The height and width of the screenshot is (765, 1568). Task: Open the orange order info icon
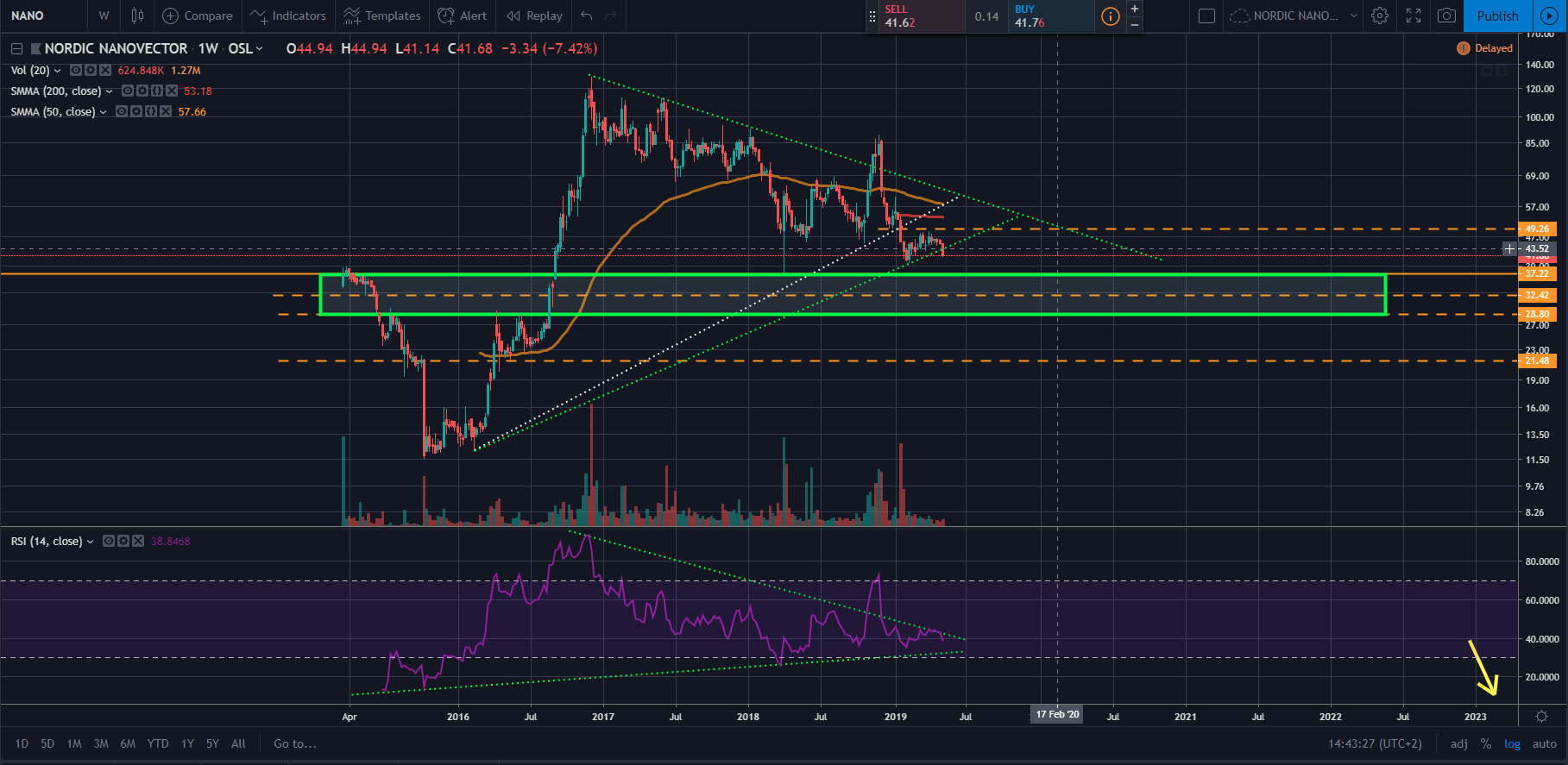pyautogui.click(x=1111, y=16)
